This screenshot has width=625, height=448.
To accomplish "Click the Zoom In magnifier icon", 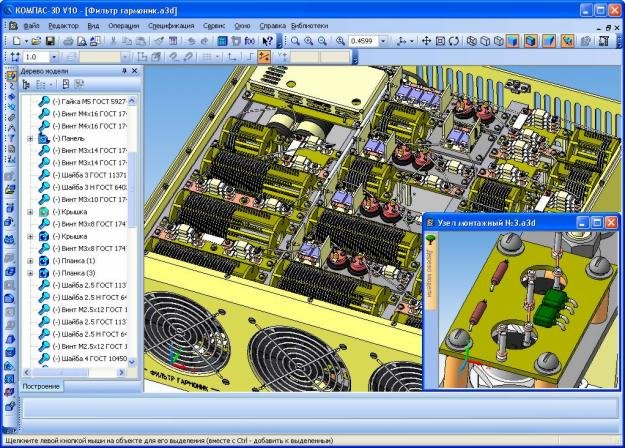I will [310, 41].
